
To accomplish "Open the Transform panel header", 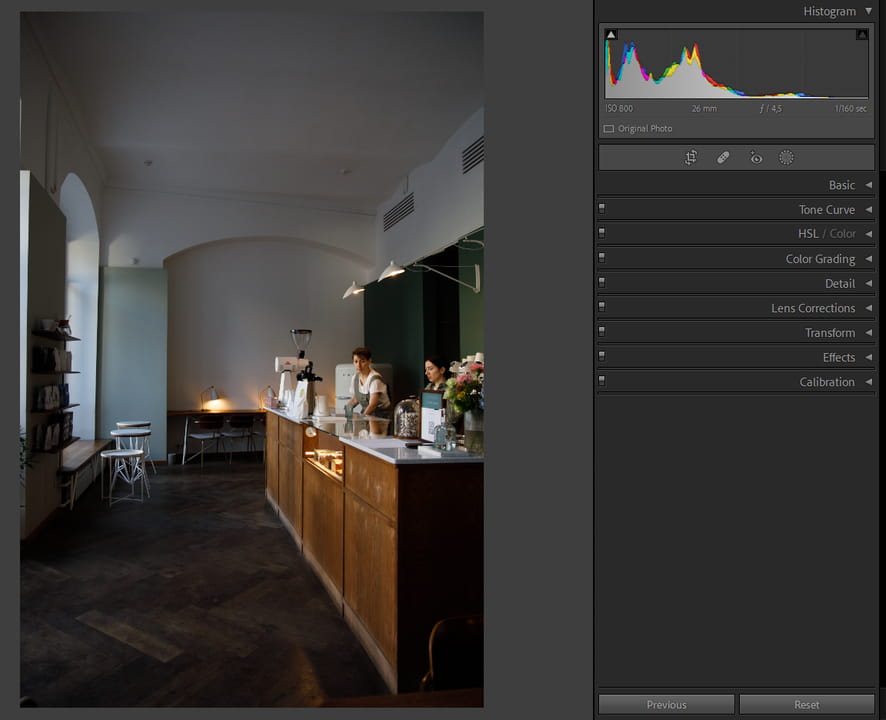I will (x=736, y=332).
